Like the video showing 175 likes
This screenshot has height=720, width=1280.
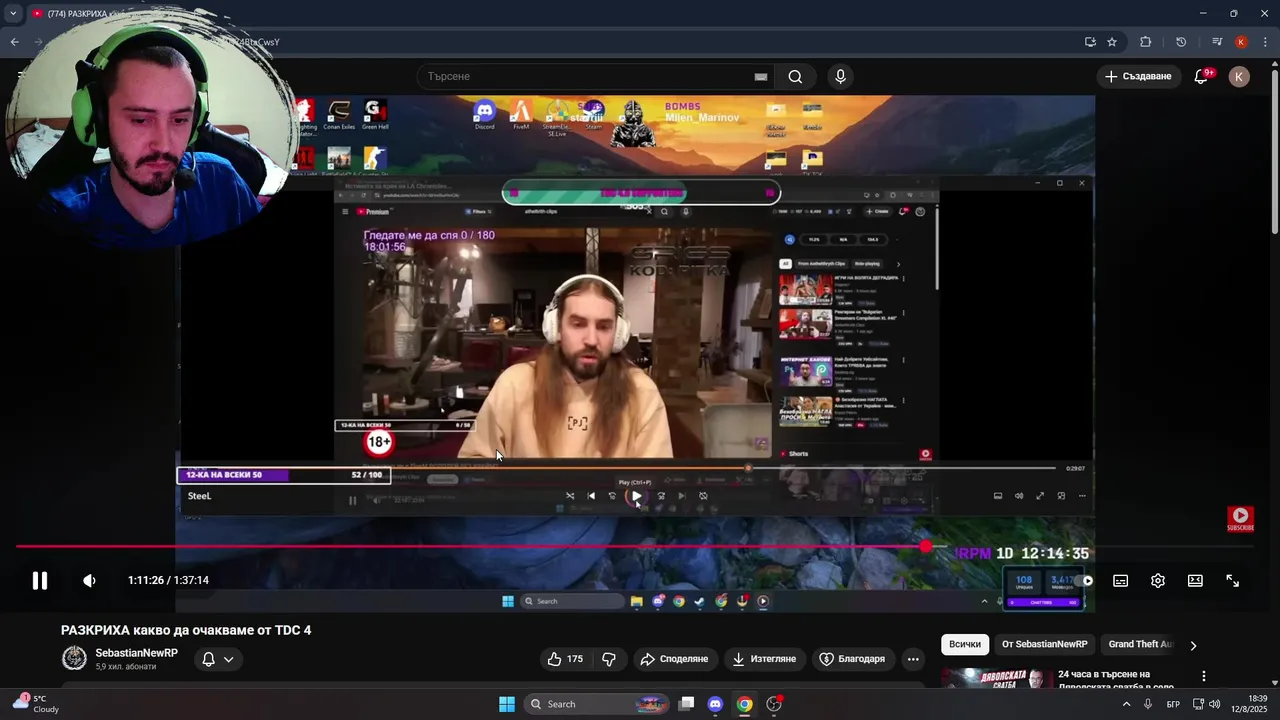[565, 659]
